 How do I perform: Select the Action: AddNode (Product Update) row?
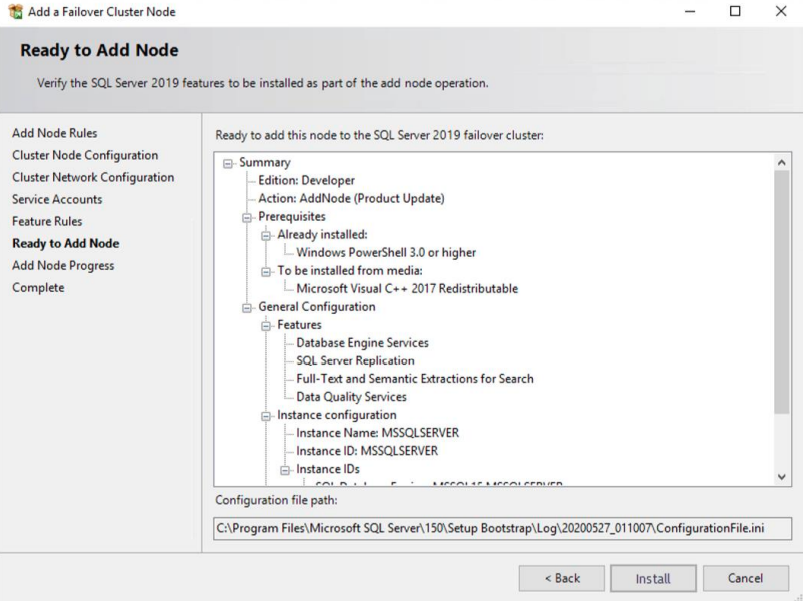pos(351,198)
